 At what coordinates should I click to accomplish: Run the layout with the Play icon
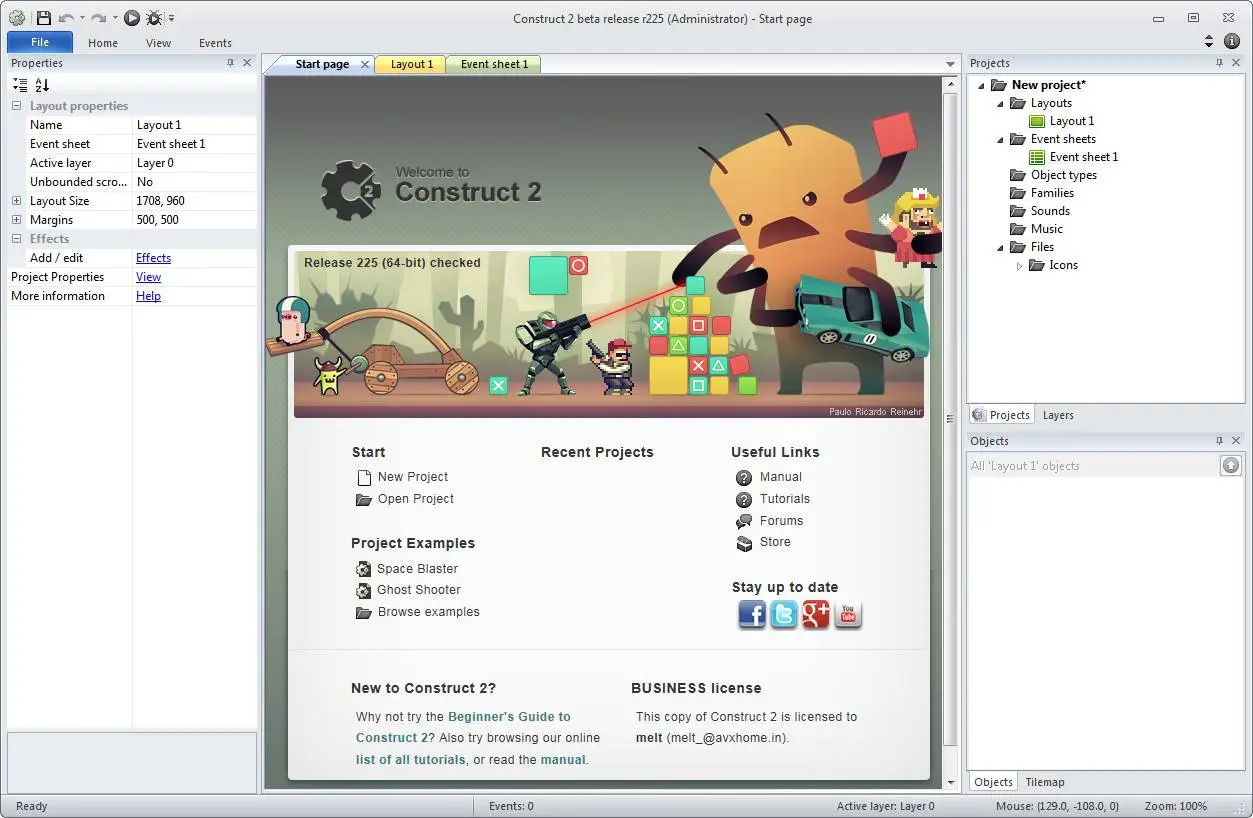[x=132, y=18]
